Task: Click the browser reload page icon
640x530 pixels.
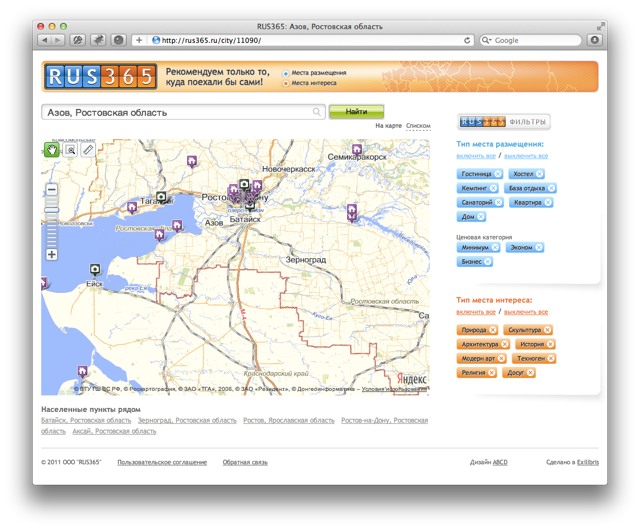Action: (x=467, y=40)
